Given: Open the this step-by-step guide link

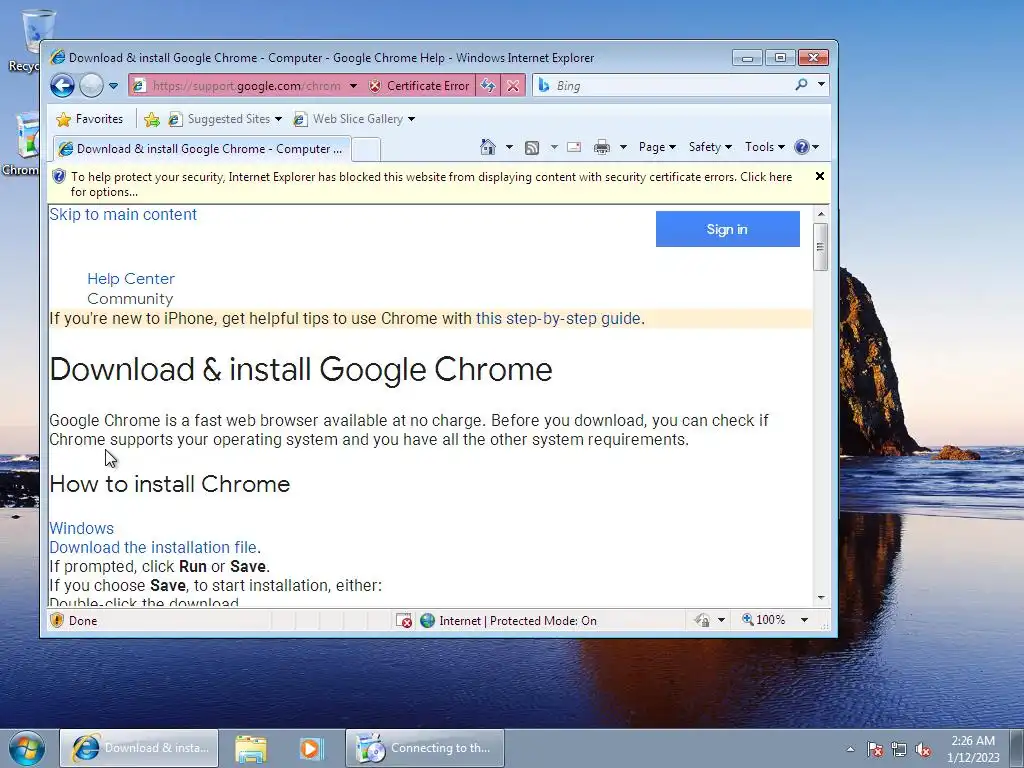Looking at the screenshot, I should click(x=558, y=319).
